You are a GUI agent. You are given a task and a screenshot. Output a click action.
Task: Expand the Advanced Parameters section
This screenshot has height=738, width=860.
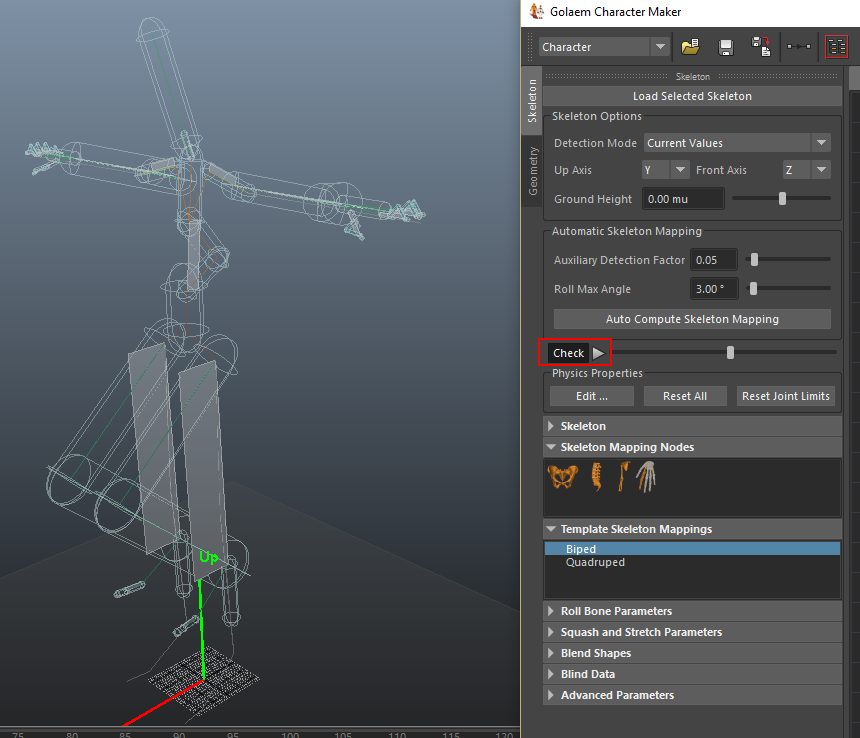692,695
